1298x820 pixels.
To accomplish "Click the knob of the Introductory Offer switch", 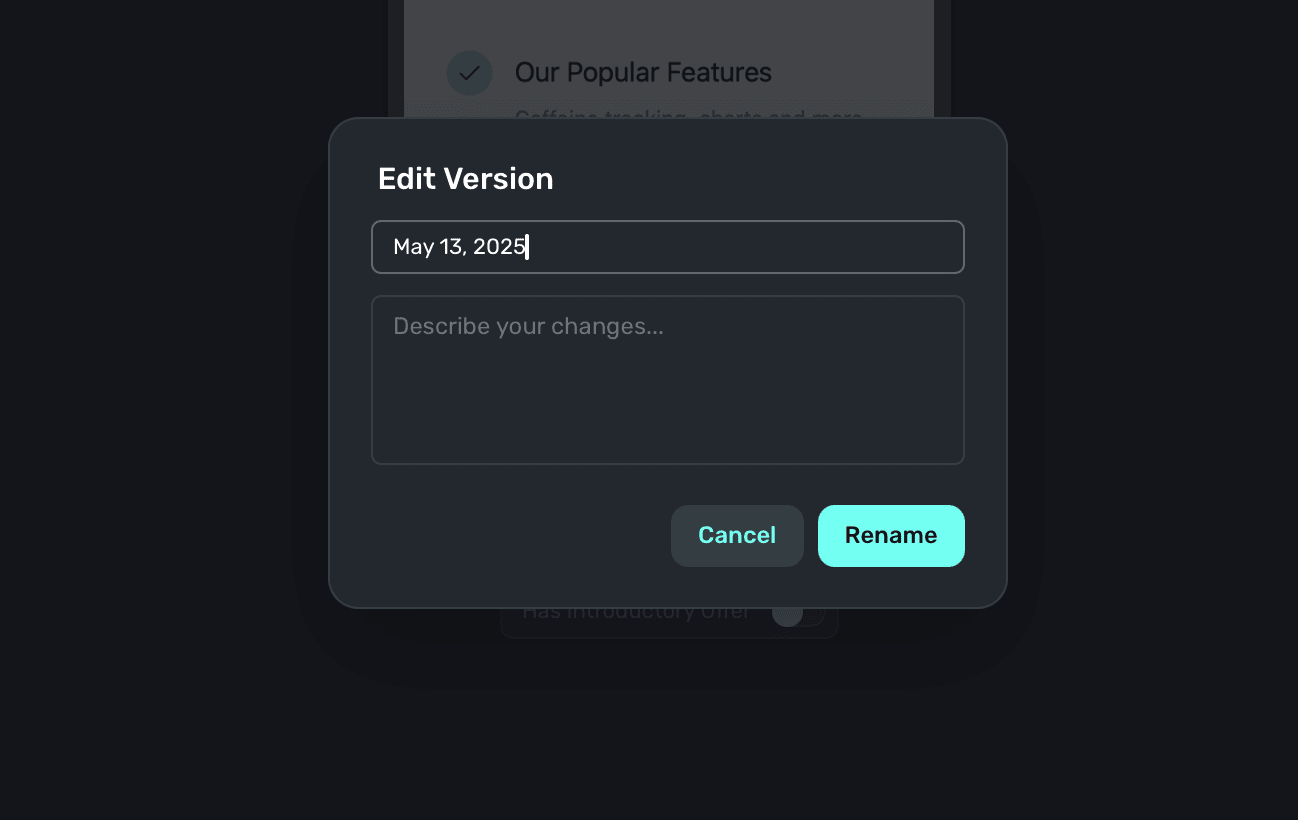I will click(x=788, y=614).
